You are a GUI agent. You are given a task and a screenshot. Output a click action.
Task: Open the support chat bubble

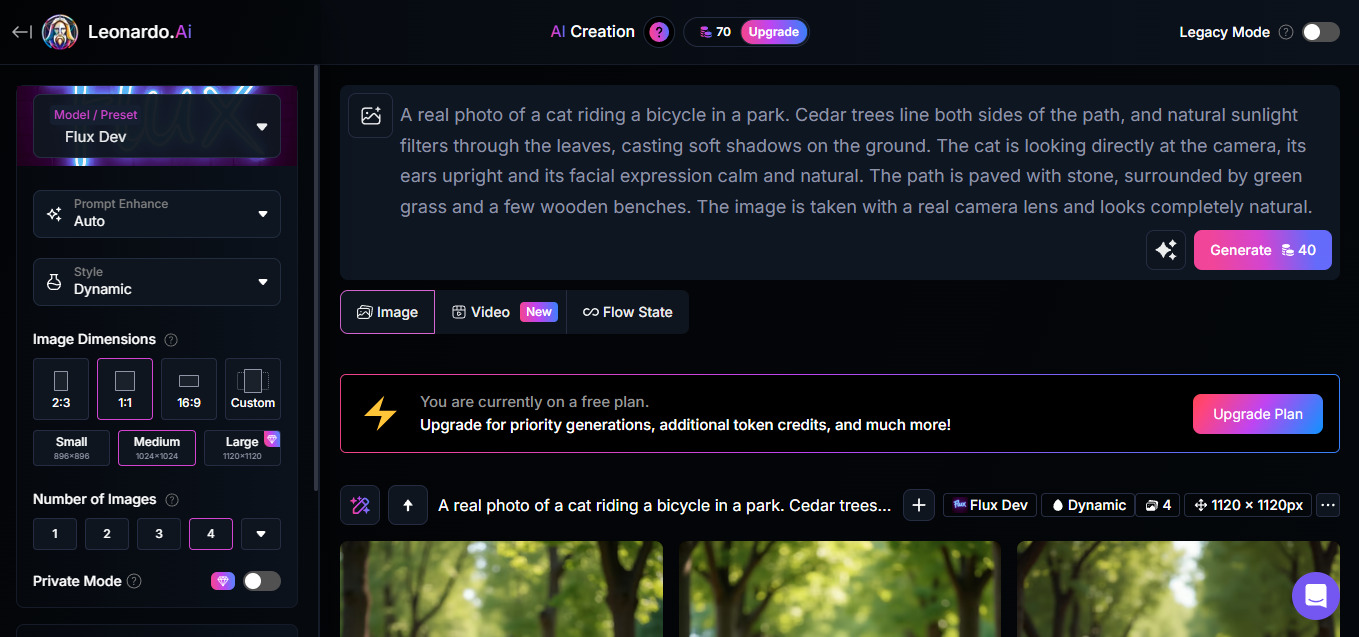pos(1315,596)
